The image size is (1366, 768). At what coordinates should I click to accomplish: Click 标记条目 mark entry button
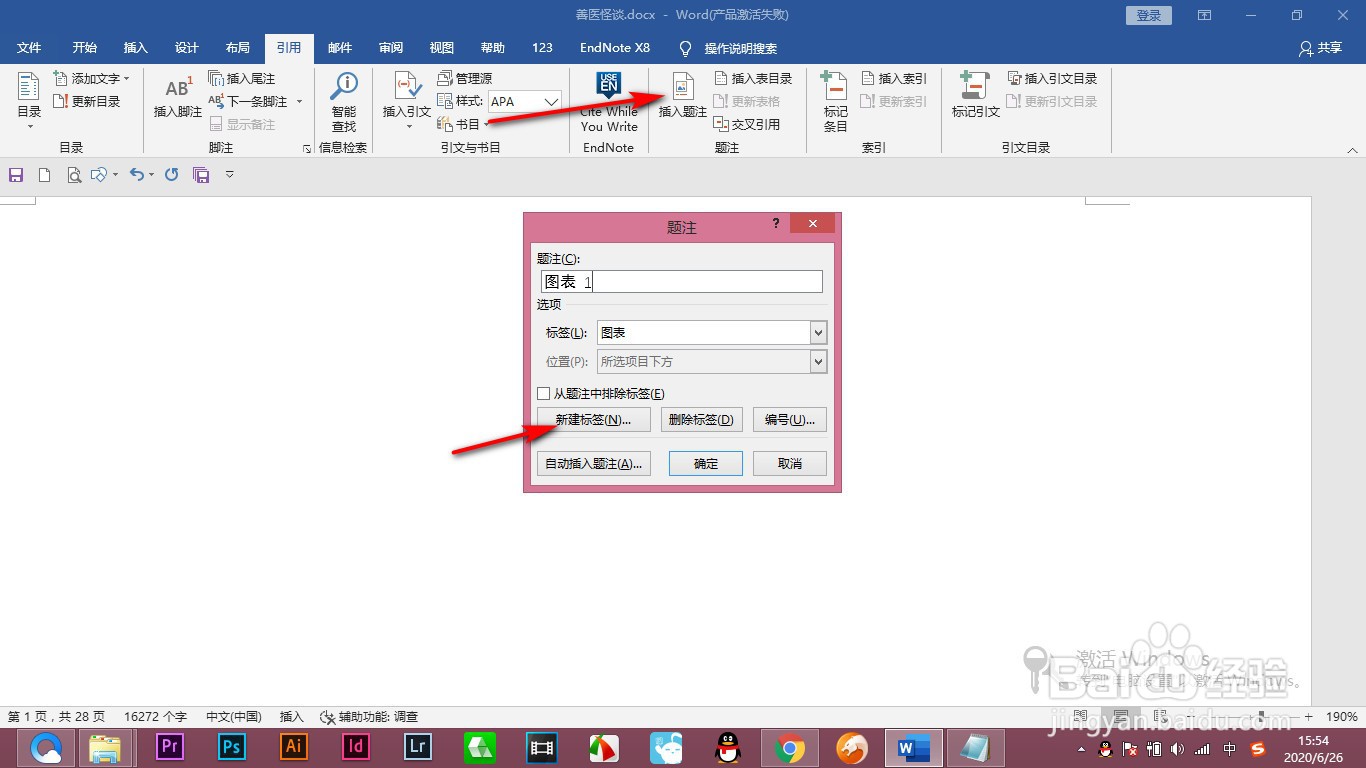pos(836,101)
